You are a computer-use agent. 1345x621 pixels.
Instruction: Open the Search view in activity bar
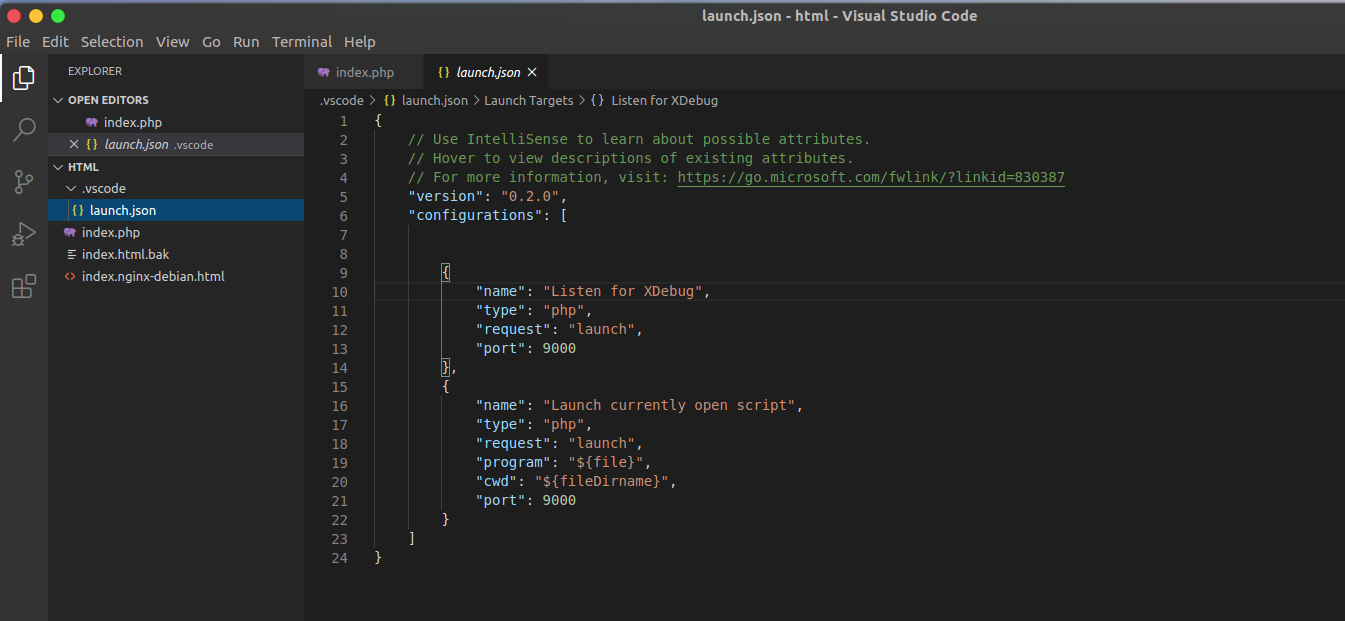pos(24,130)
